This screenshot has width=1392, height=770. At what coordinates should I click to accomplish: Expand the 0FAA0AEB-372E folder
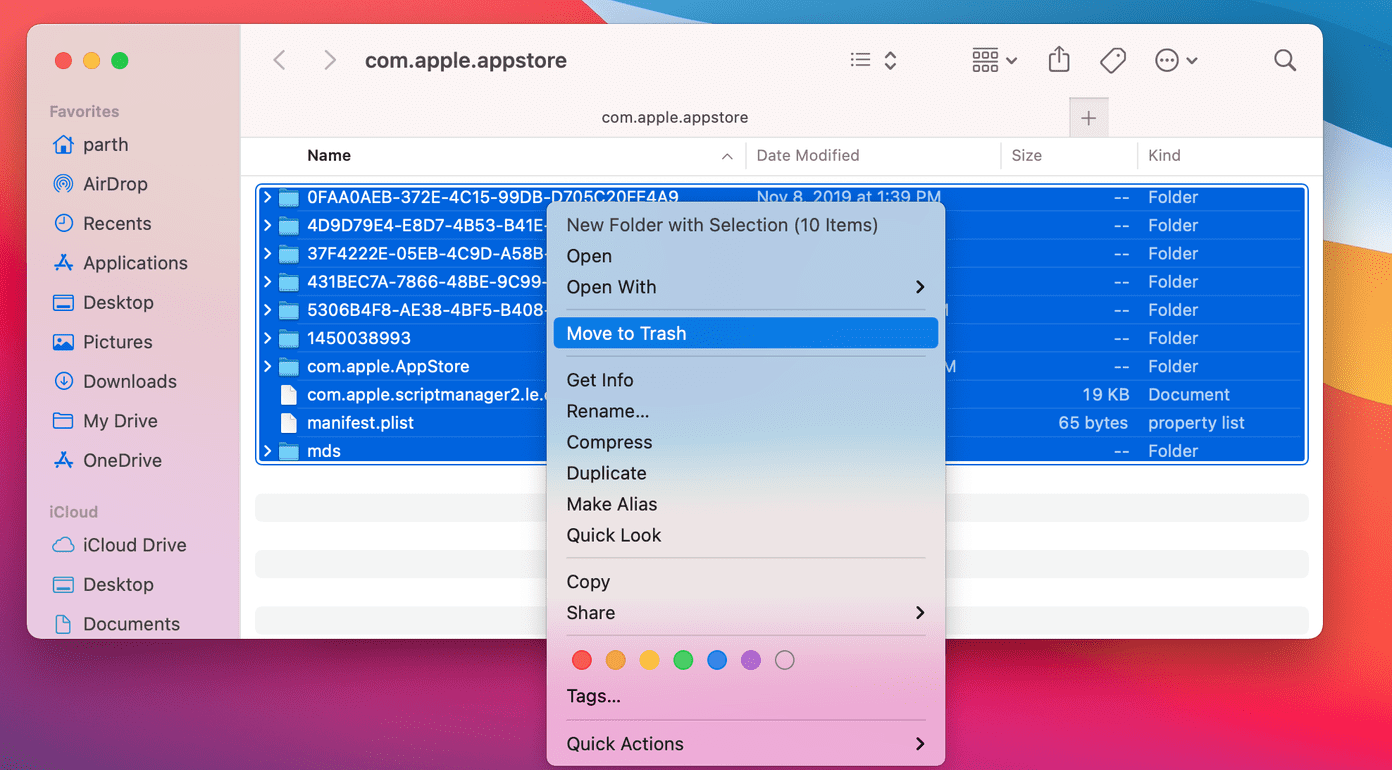267,197
